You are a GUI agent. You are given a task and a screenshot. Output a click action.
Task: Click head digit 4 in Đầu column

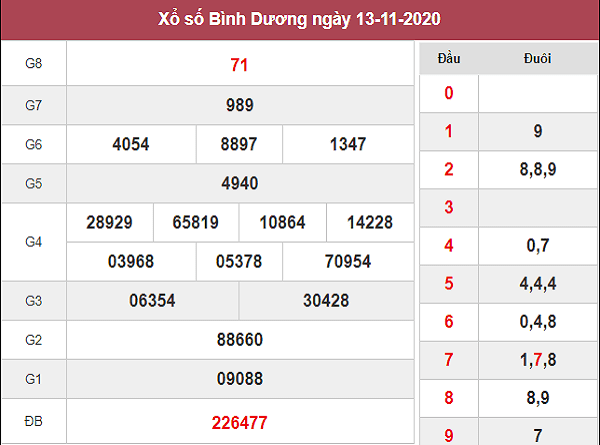pos(449,245)
